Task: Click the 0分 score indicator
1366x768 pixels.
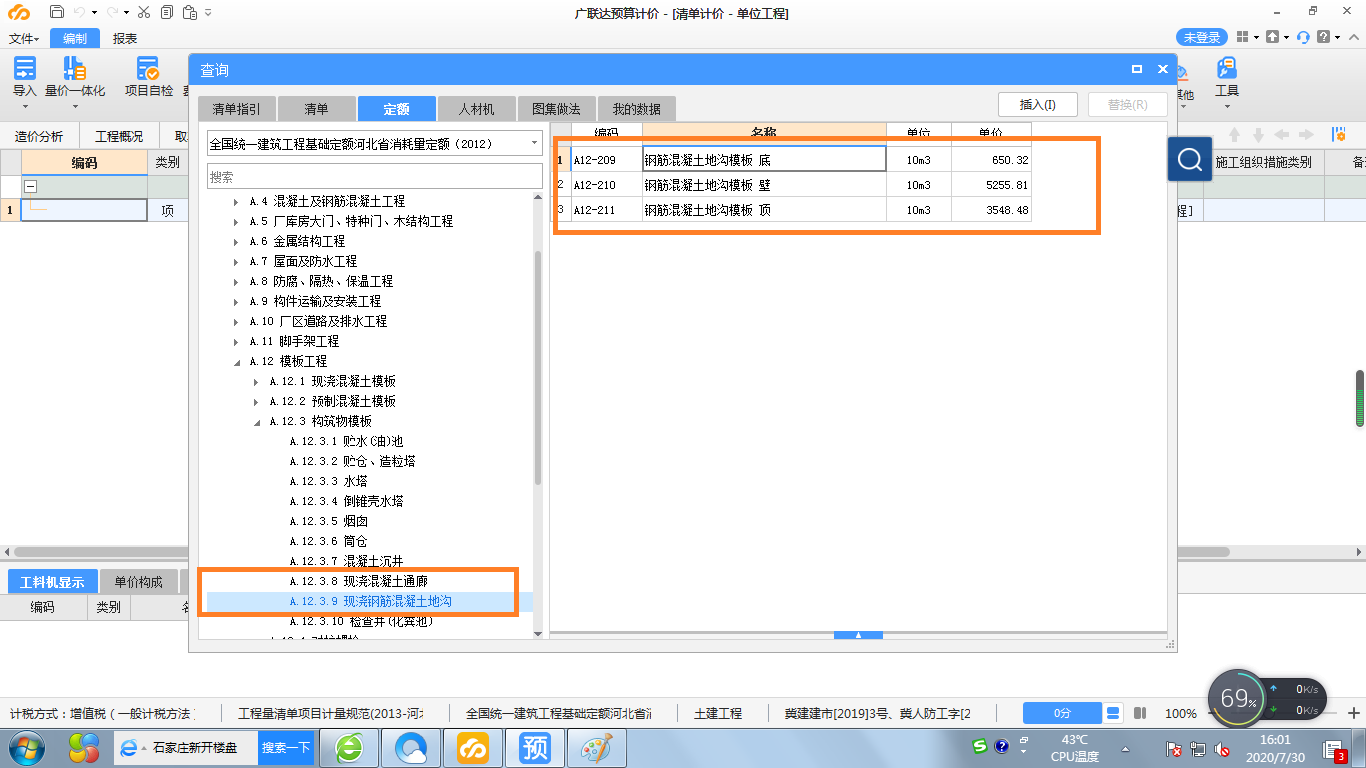Action: coord(1062,713)
